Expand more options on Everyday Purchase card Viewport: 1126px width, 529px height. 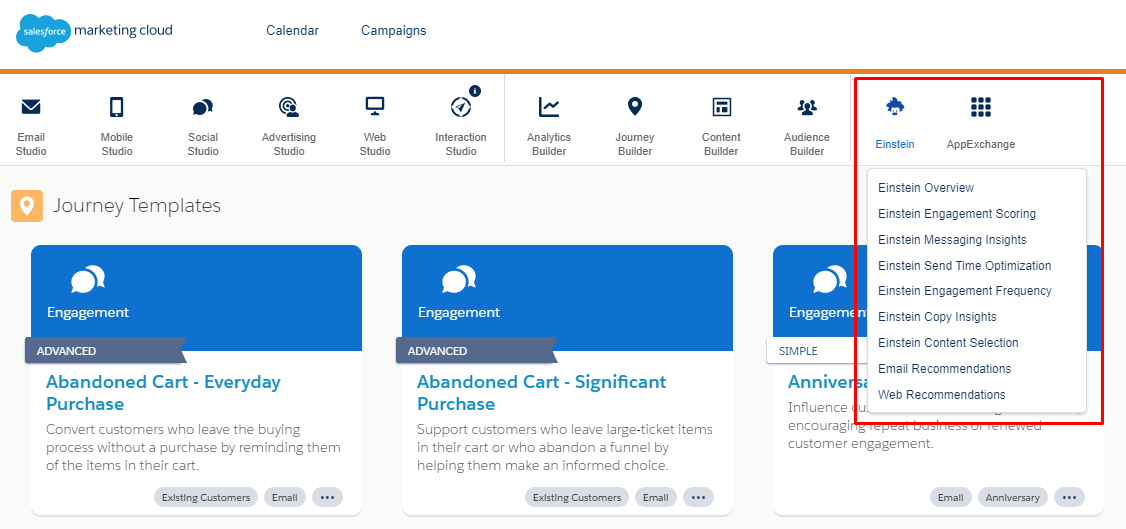pos(327,497)
